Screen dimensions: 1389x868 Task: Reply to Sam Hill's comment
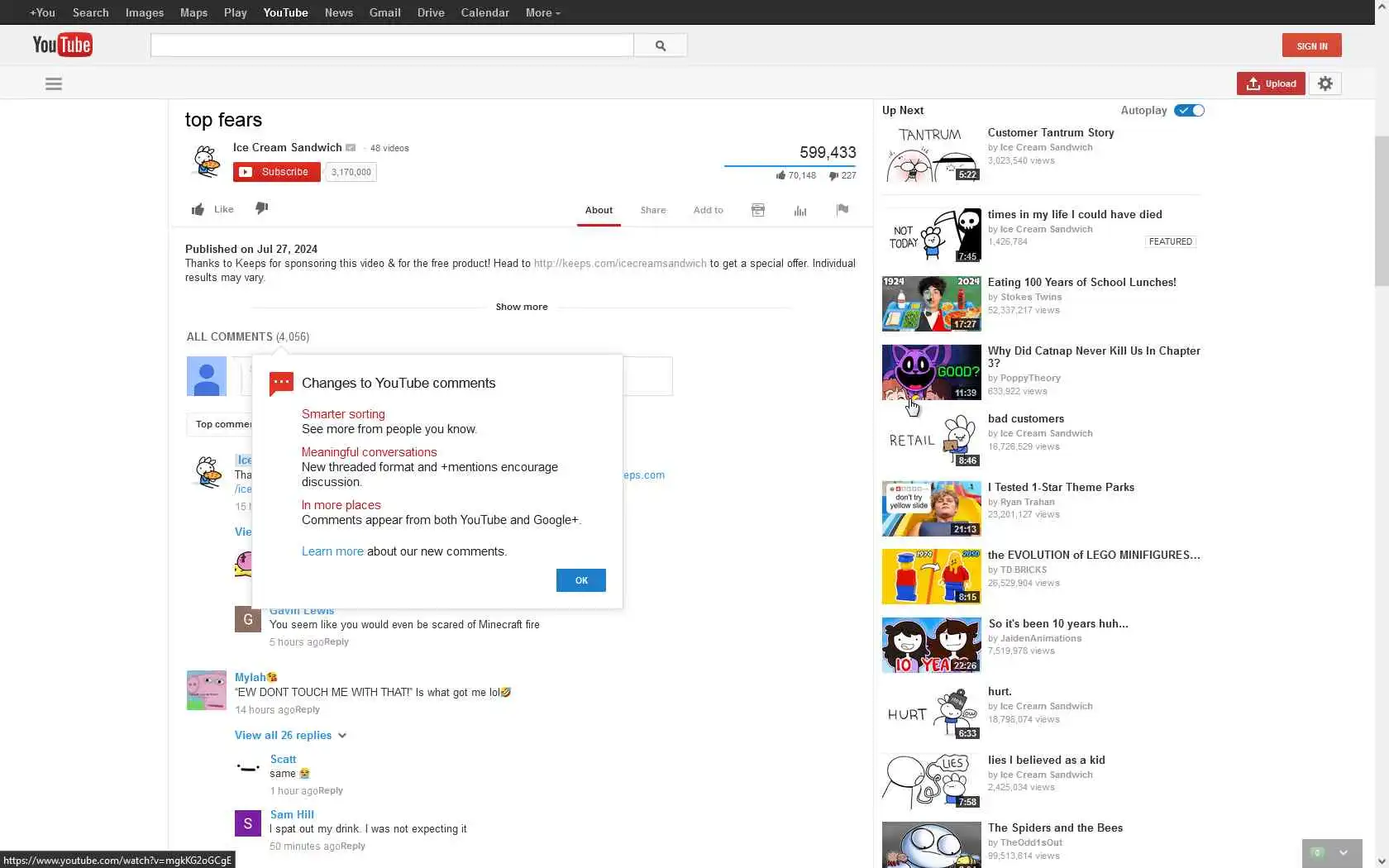[353, 847]
